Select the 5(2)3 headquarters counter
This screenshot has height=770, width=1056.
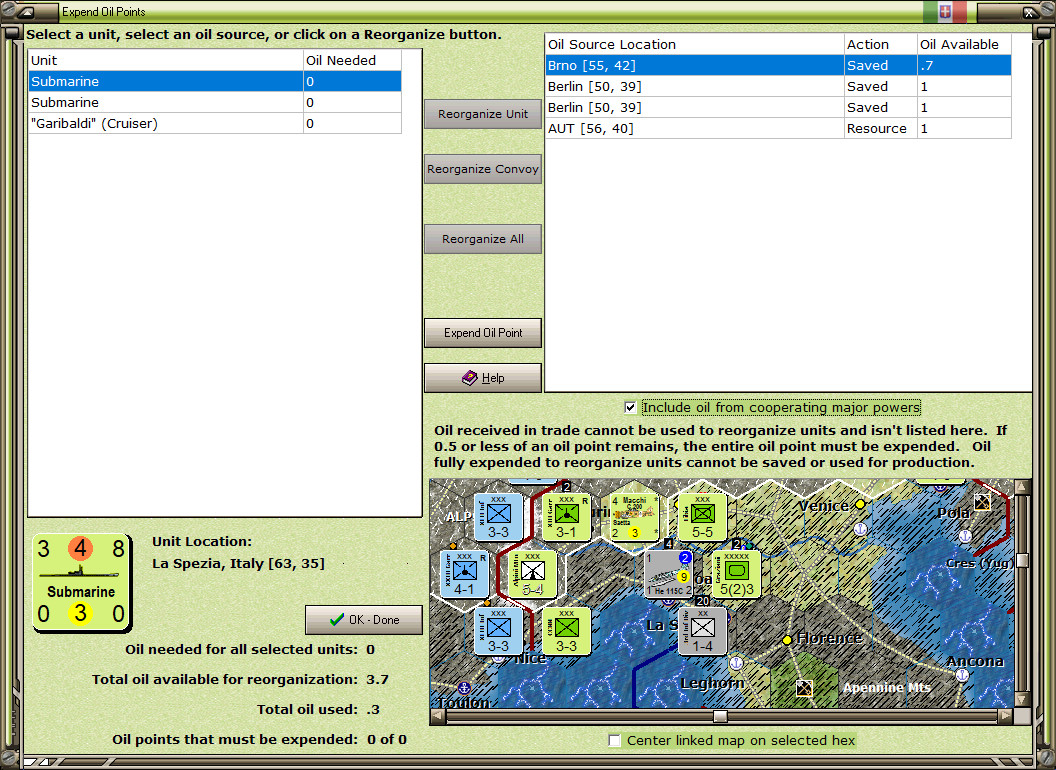coord(737,575)
